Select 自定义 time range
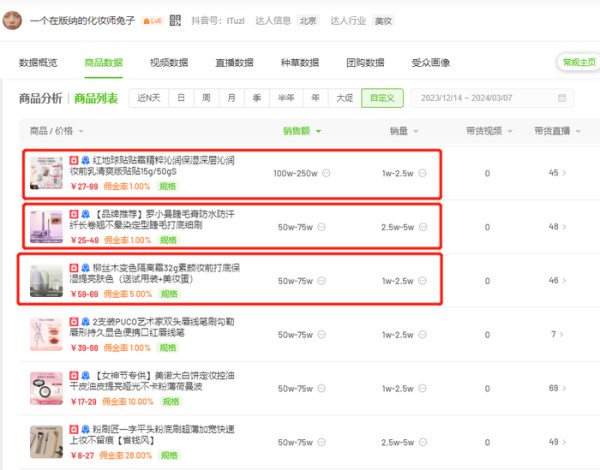600x470 pixels. 382,98
